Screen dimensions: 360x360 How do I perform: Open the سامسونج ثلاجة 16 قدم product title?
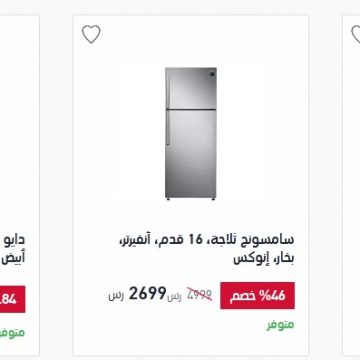coord(207,249)
